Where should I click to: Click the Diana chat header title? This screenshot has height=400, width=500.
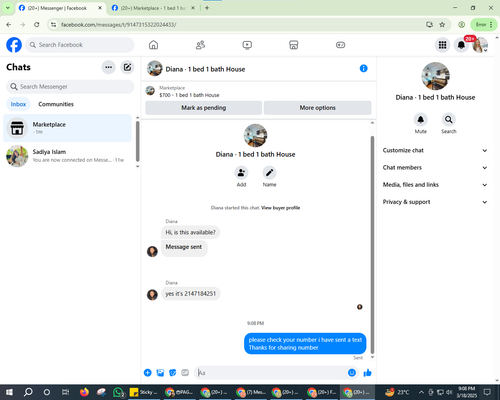tap(205, 69)
